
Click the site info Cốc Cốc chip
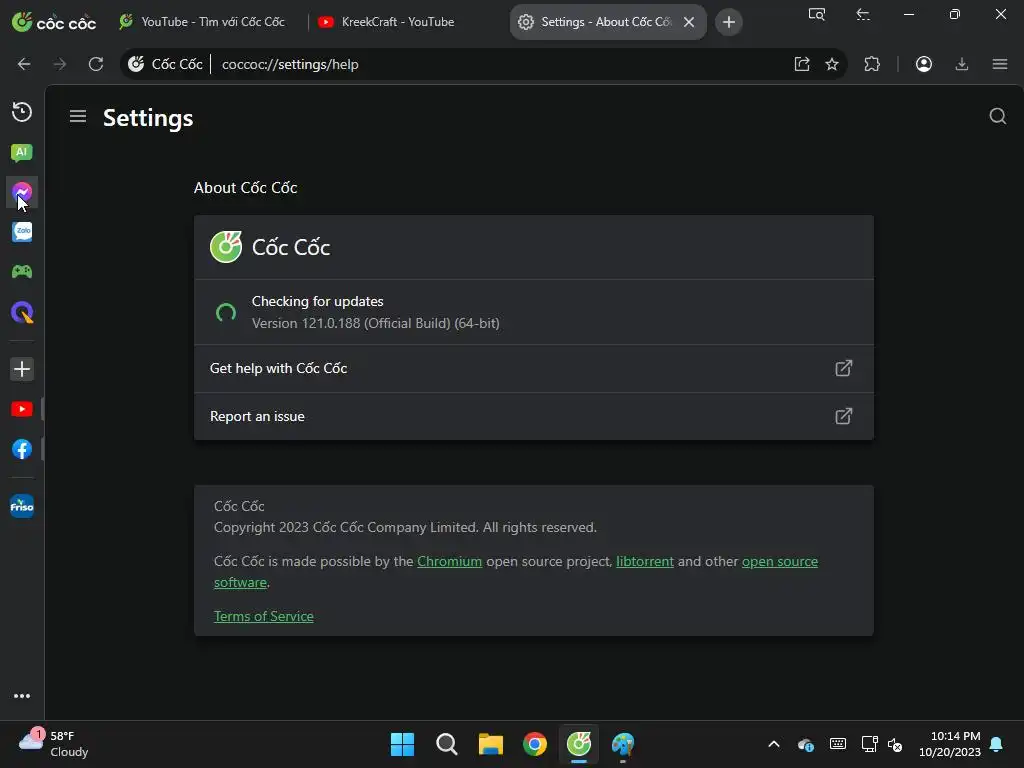coord(166,64)
